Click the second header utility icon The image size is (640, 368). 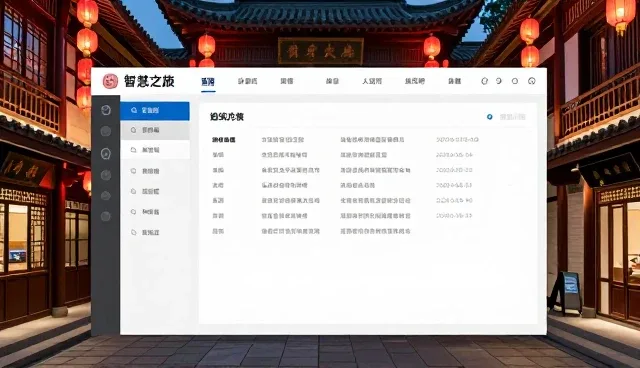[x=499, y=81]
